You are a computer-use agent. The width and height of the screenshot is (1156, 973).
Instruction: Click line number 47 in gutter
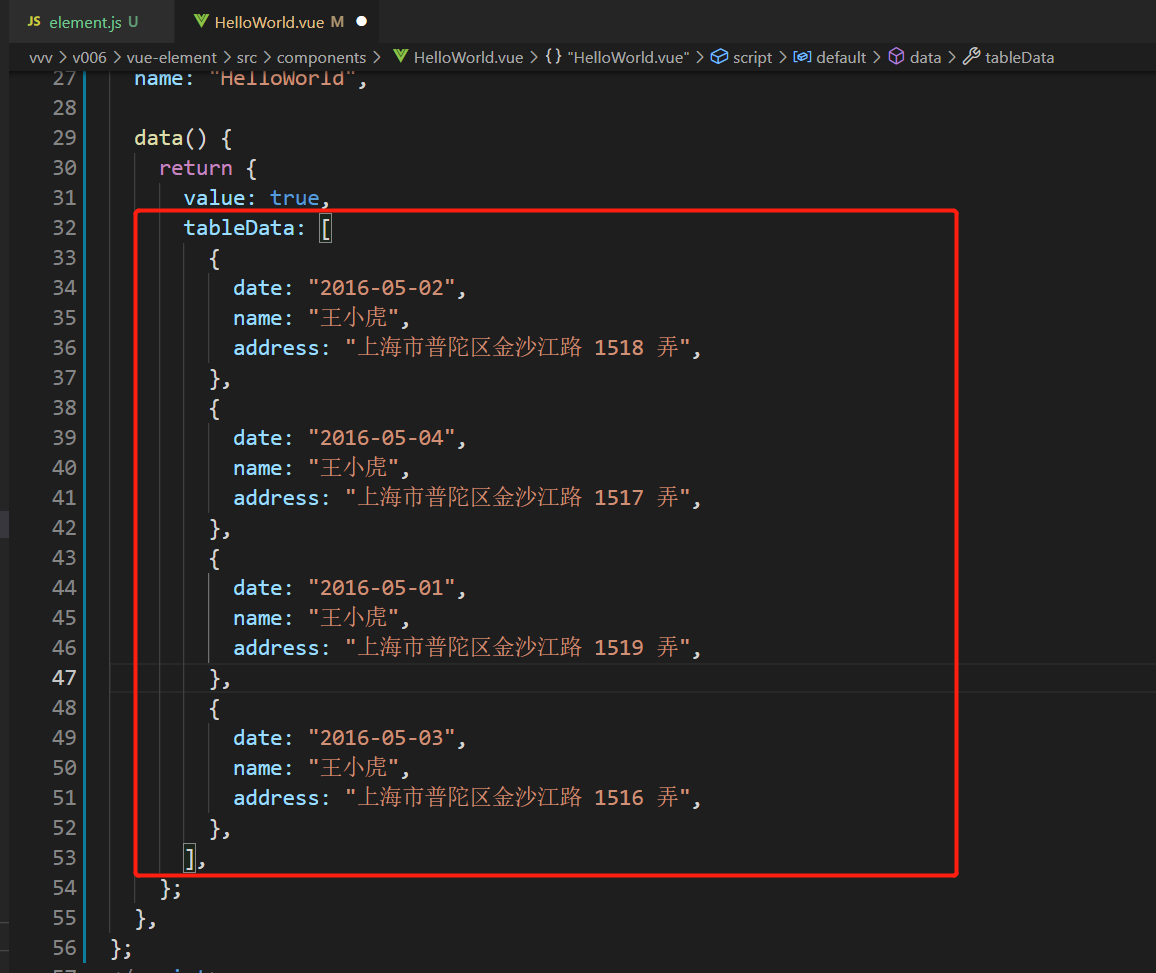click(x=64, y=677)
